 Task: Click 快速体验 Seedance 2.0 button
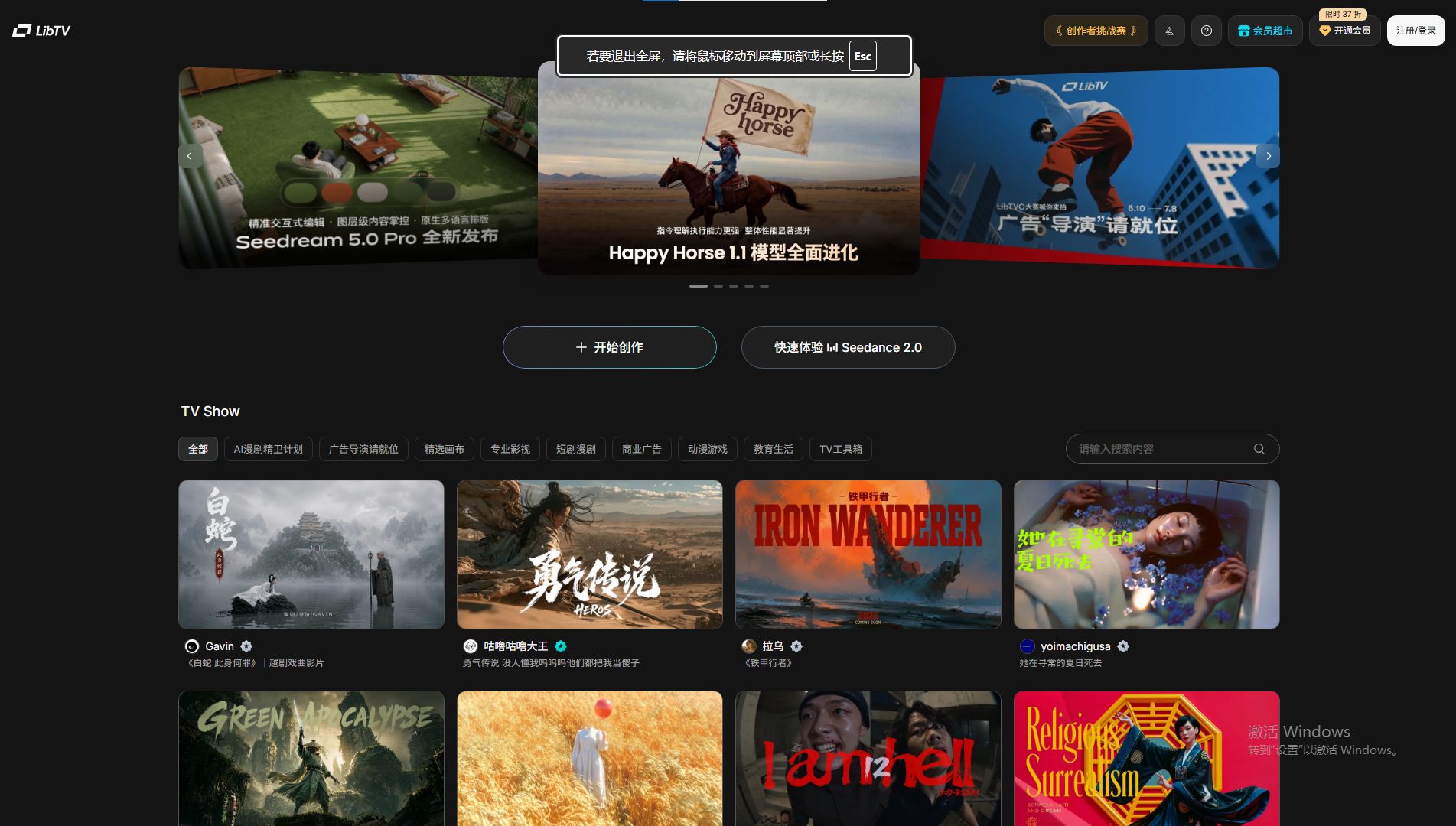(x=848, y=347)
